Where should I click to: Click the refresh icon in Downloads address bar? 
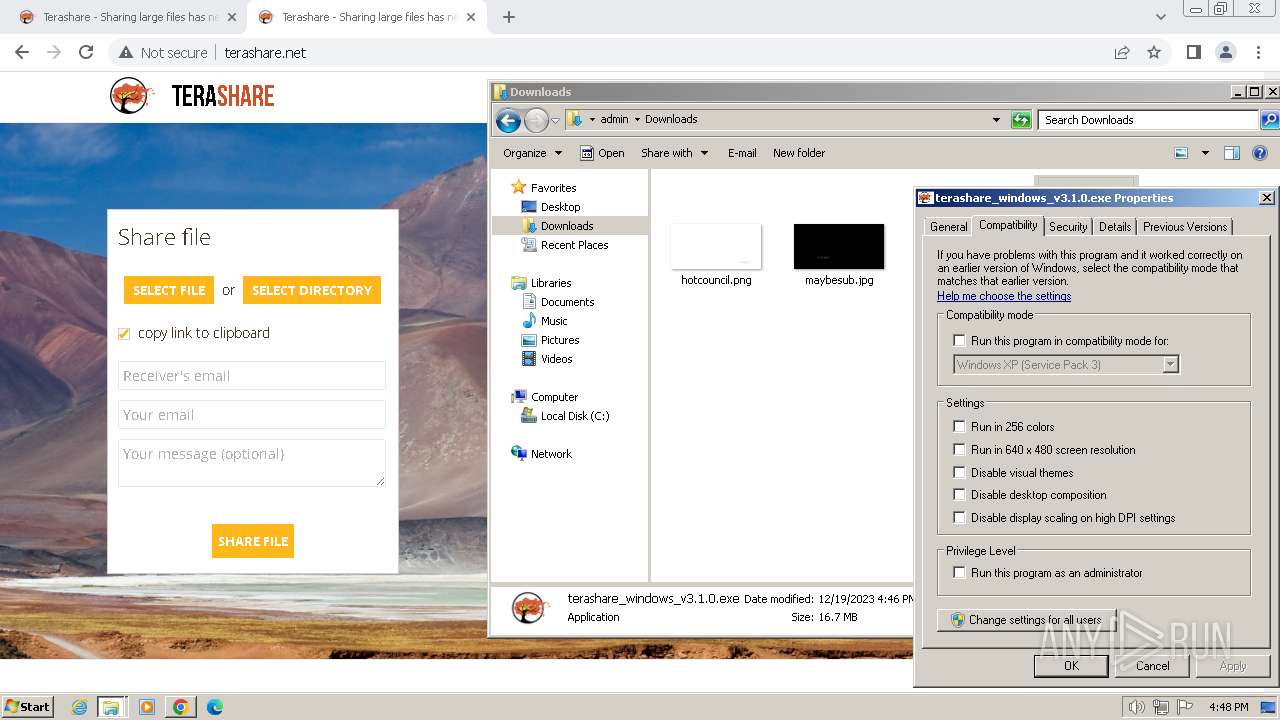coord(1020,120)
